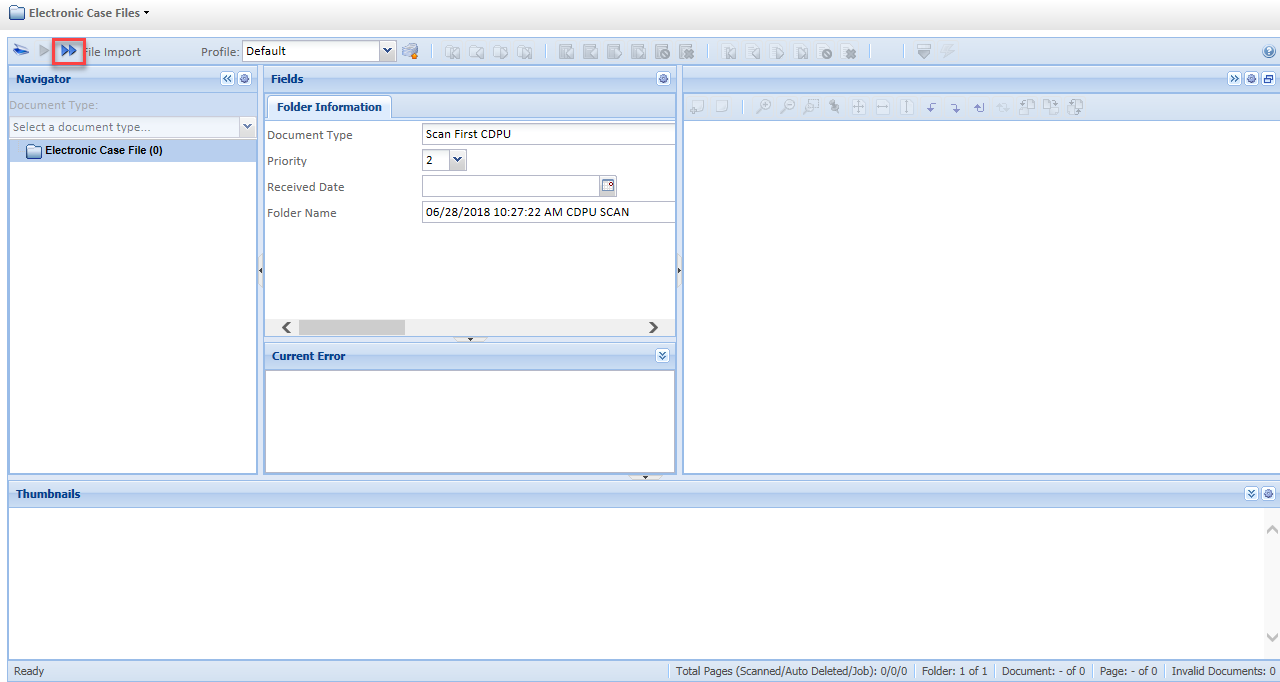The image size is (1280, 682).
Task: Click the zoom in magnifier icon
Action: click(x=764, y=107)
